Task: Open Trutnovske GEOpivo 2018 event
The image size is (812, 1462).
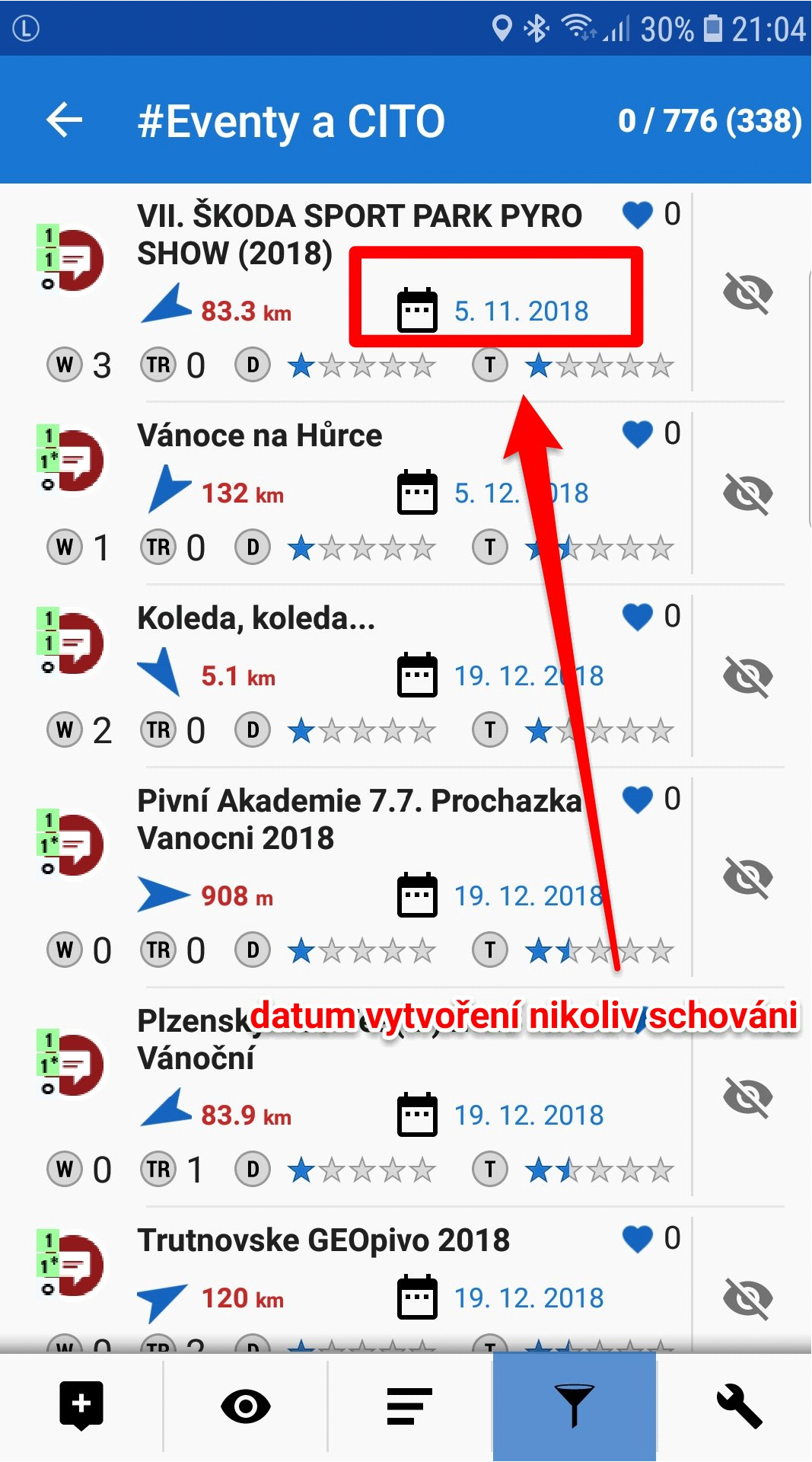Action: (323, 1240)
